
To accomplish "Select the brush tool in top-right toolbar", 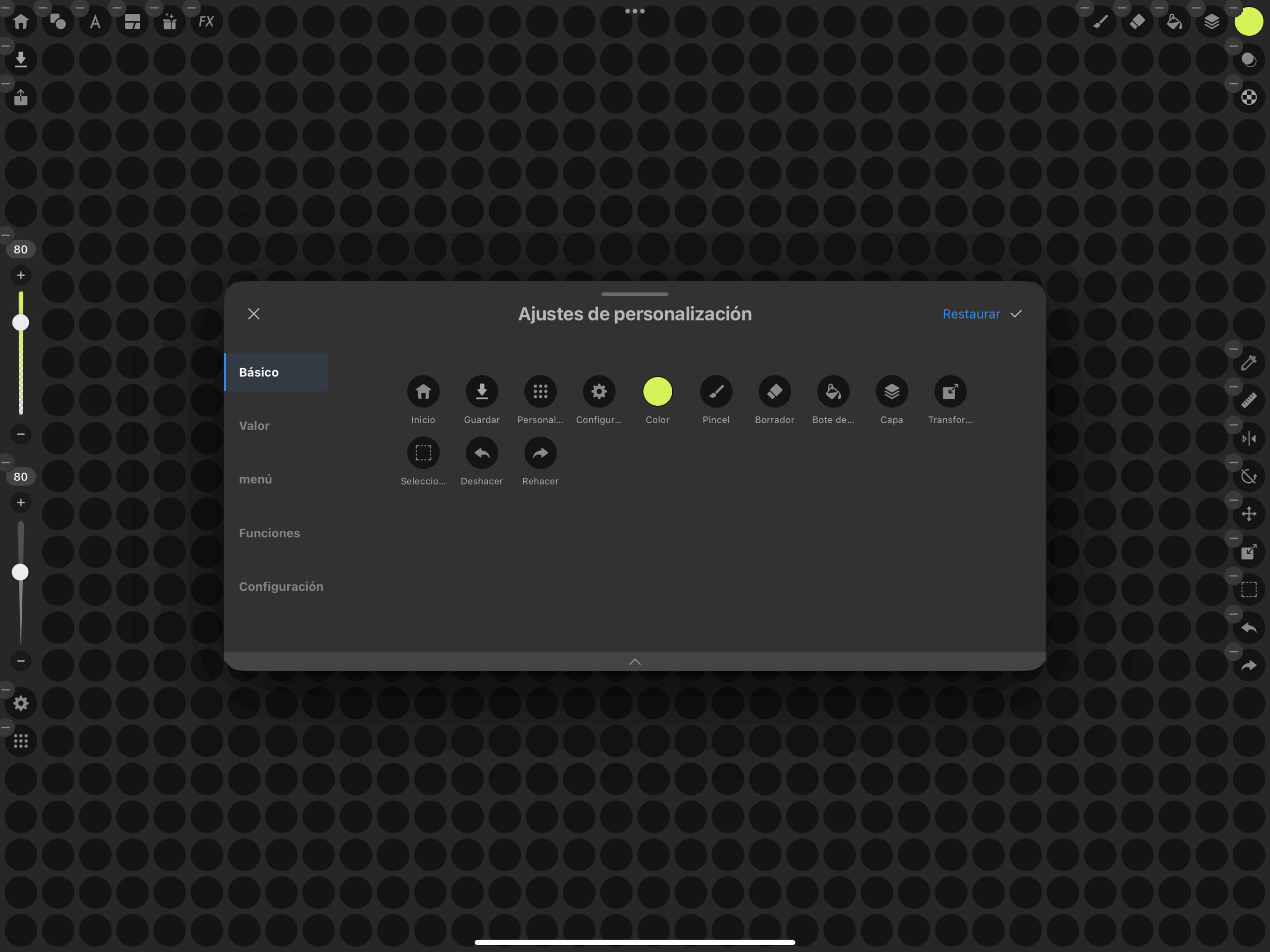I will coord(1100,22).
